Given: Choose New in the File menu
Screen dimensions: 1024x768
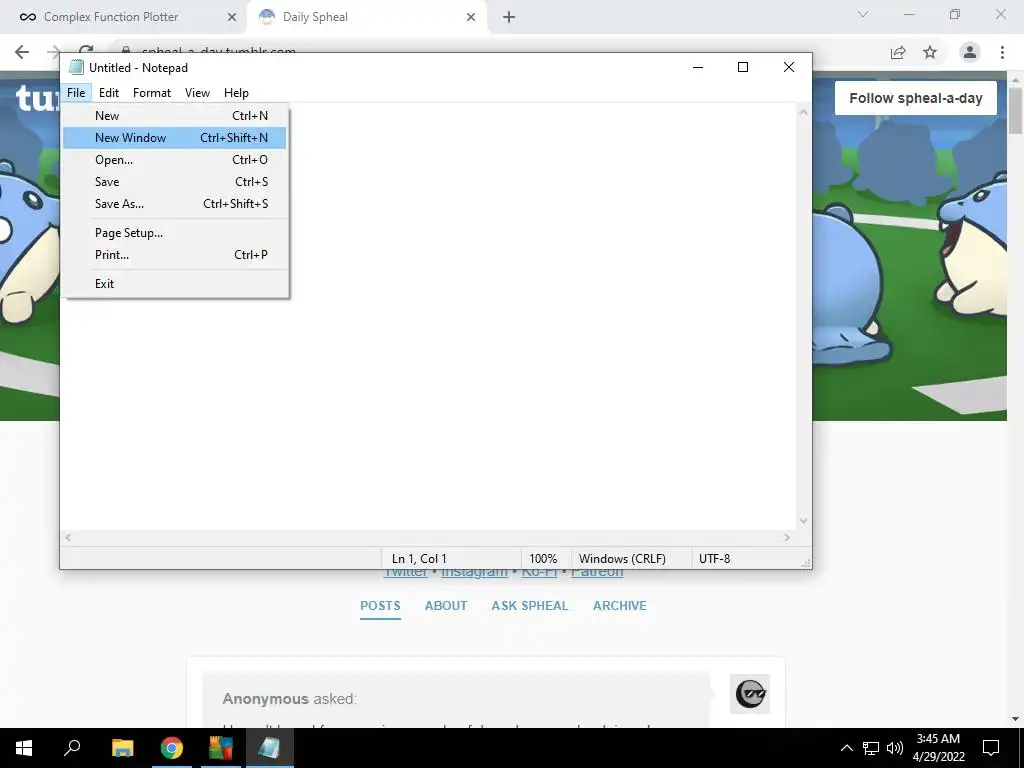Looking at the screenshot, I should pos(174,116).
